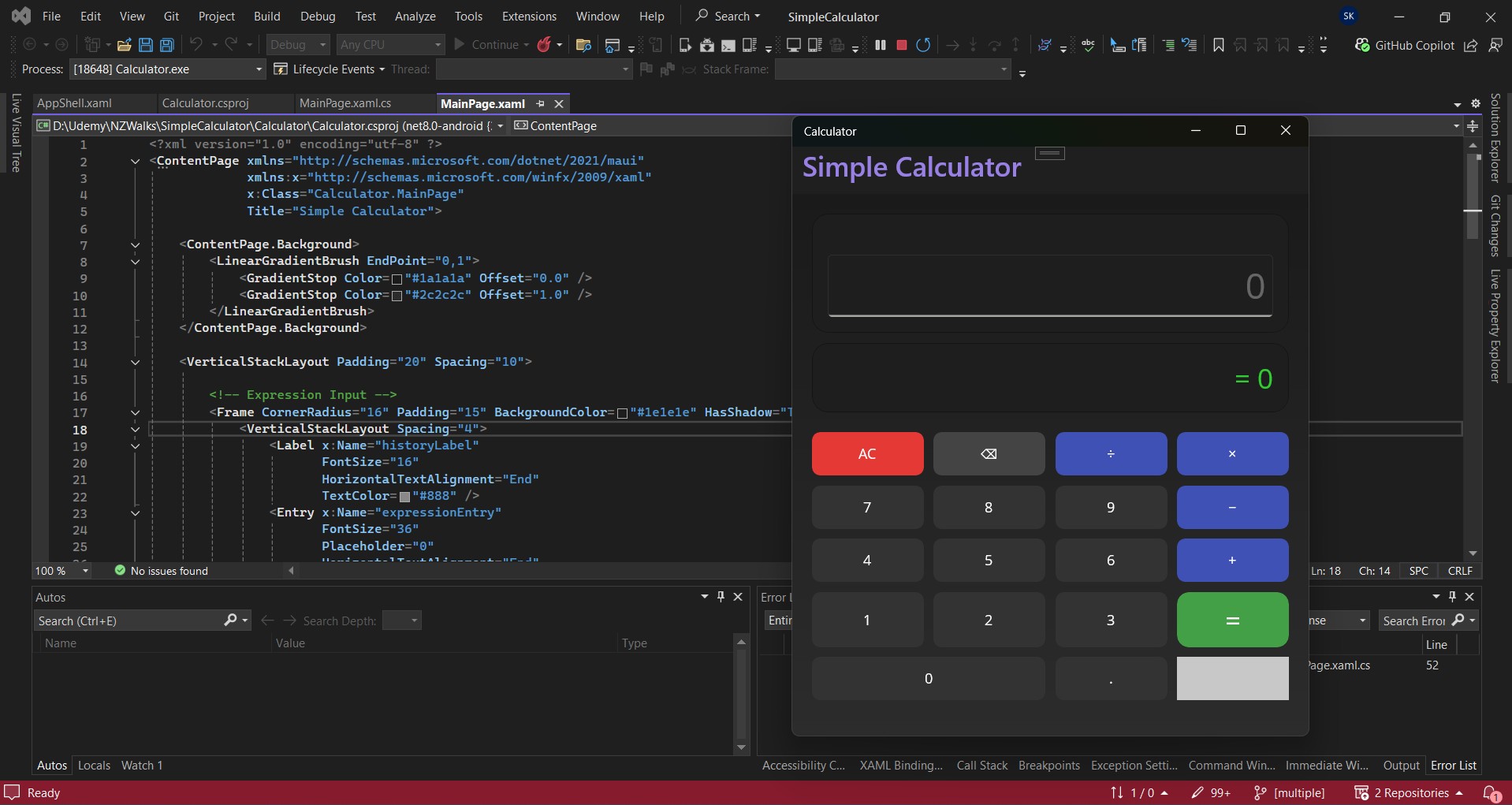The height and width of the screenshot is (805, 1512).
Task: Stop debugging with the red square icon
Action: coord(902,45)
